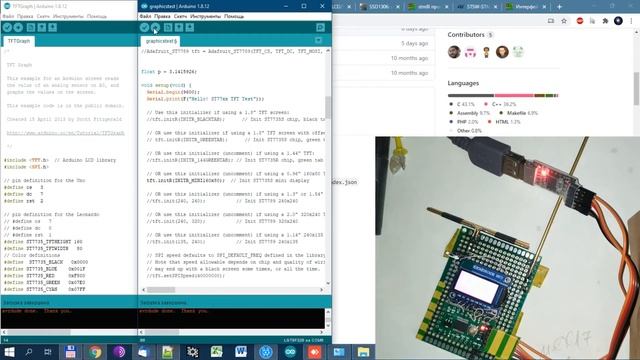
Task: Open Serial Monitor in graphicstest window
Action: [x=320, y=27]
